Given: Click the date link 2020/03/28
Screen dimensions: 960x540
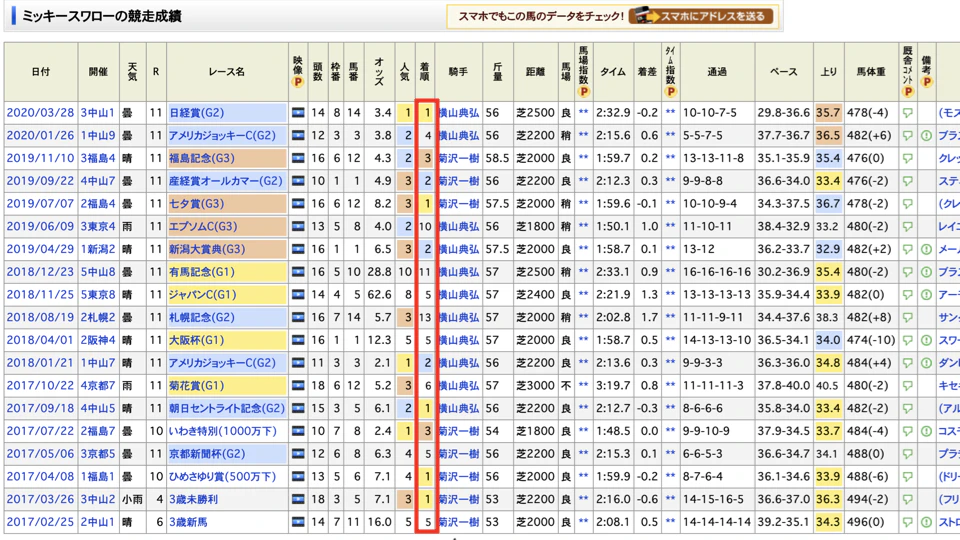Looking at the screenshot, I should [x=40, y=113].
